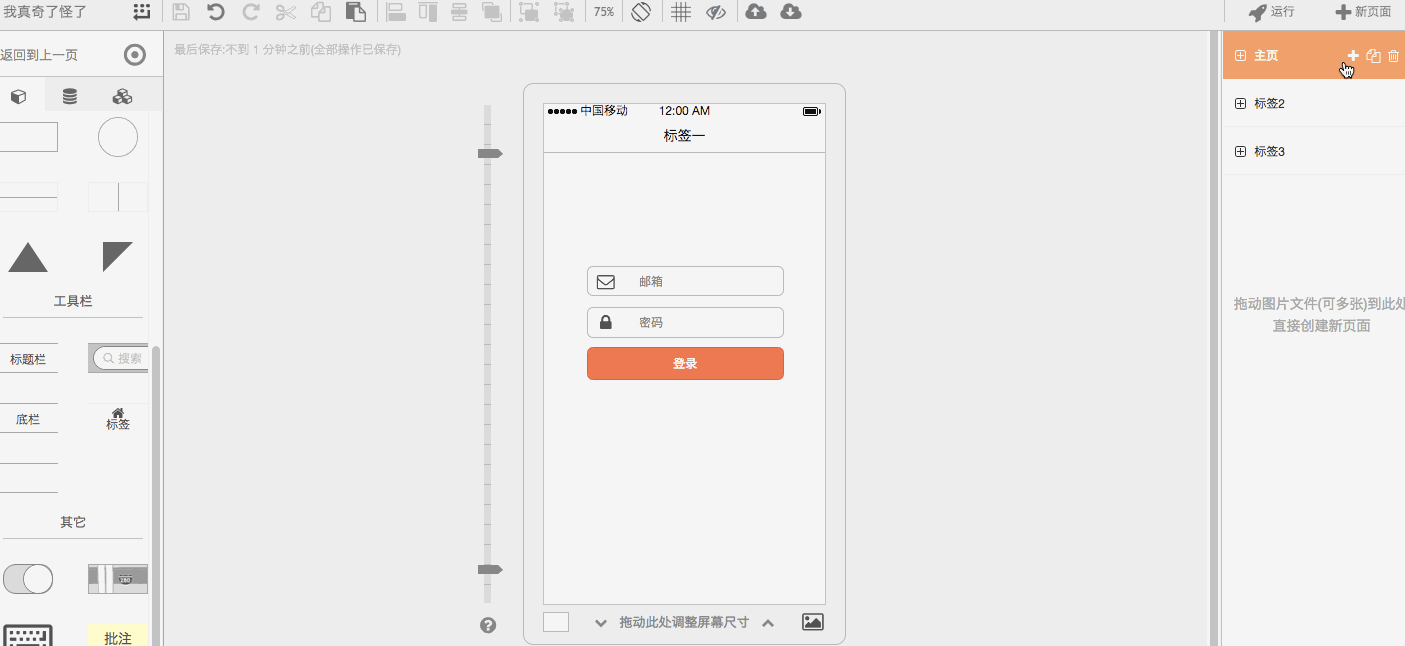Click the Paste toolbar icon
1405x646 pixels.
tap(356, 12)
